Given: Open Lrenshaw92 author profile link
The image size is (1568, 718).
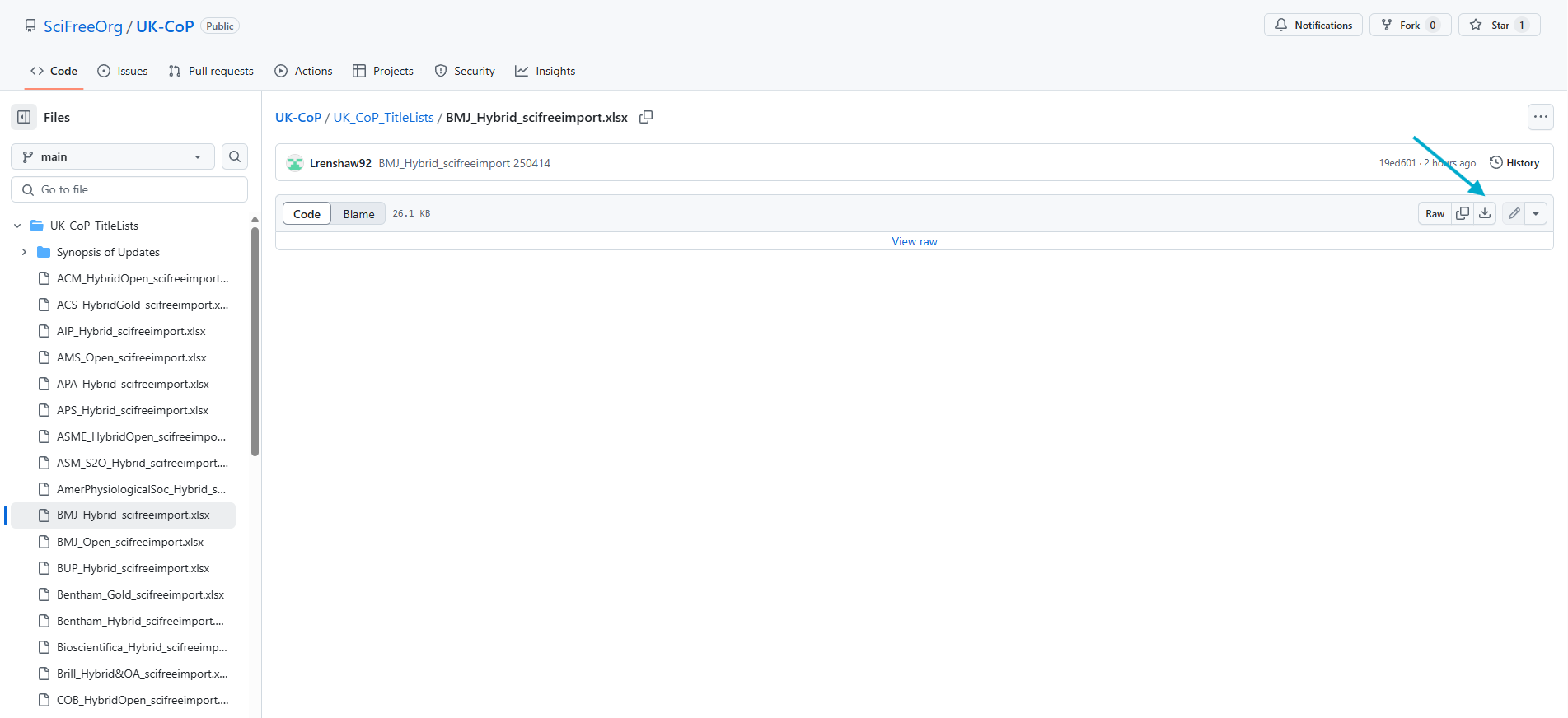Looking at the screenshot, I should (x=340, y=163).
